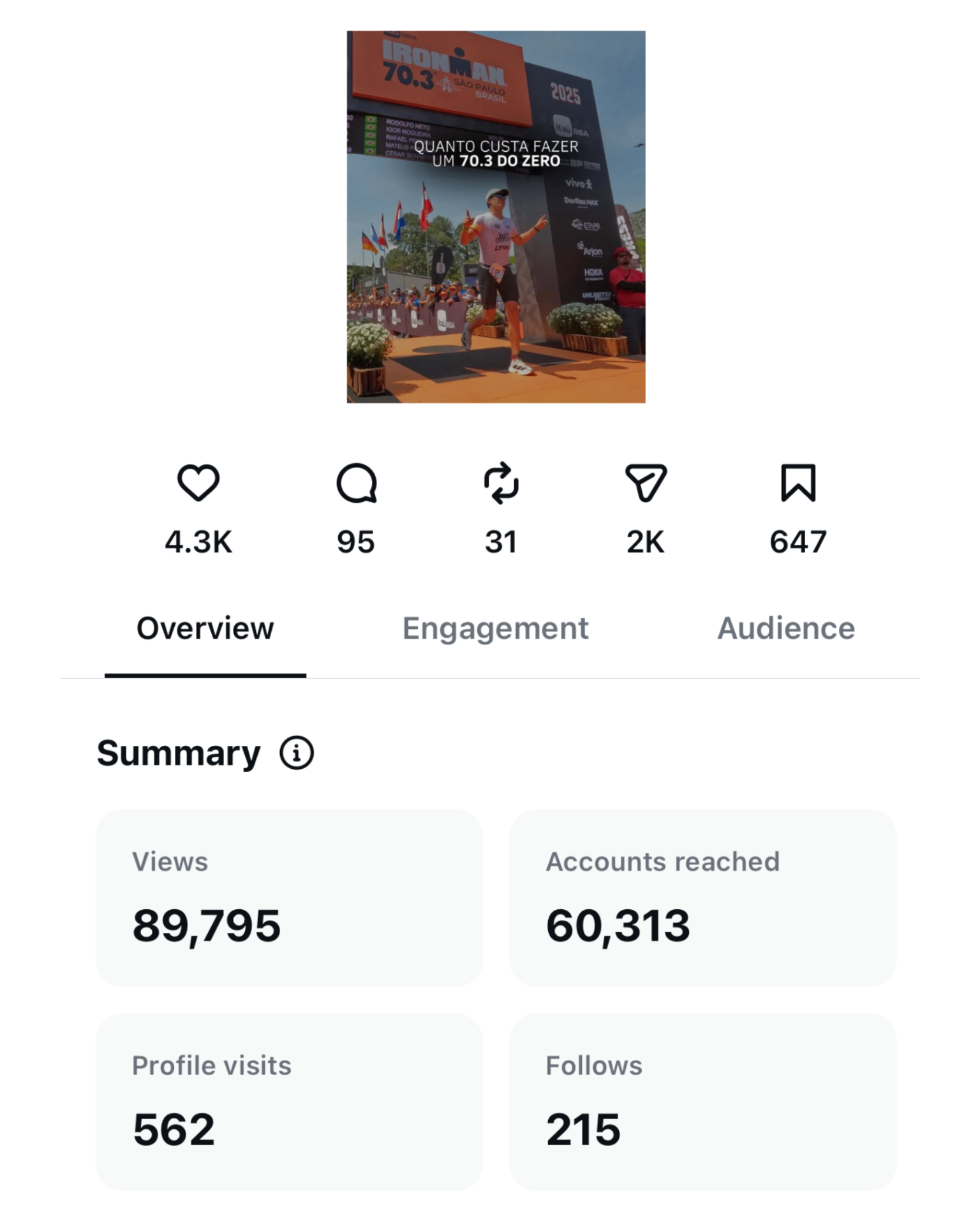
Task: Click the 647 saves count
Action: (x=798, y=542)
